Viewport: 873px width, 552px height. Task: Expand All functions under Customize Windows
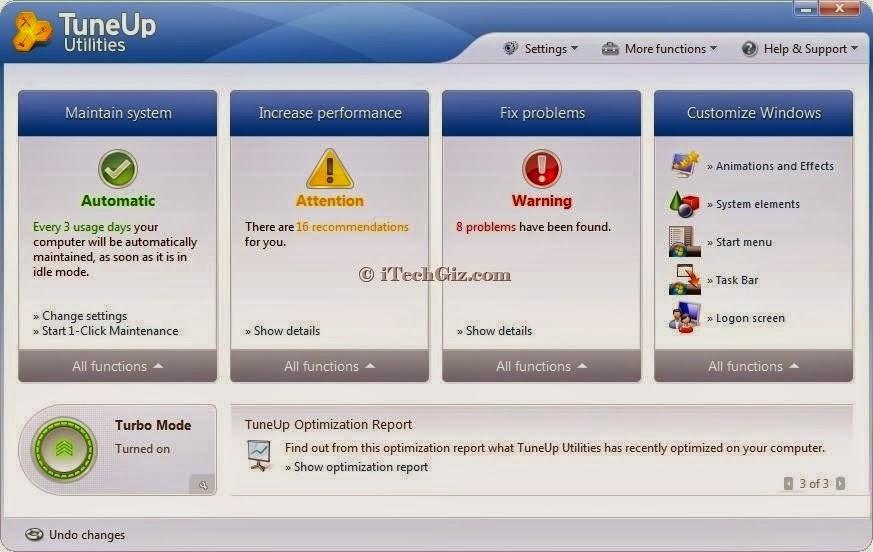click(753, 366)
